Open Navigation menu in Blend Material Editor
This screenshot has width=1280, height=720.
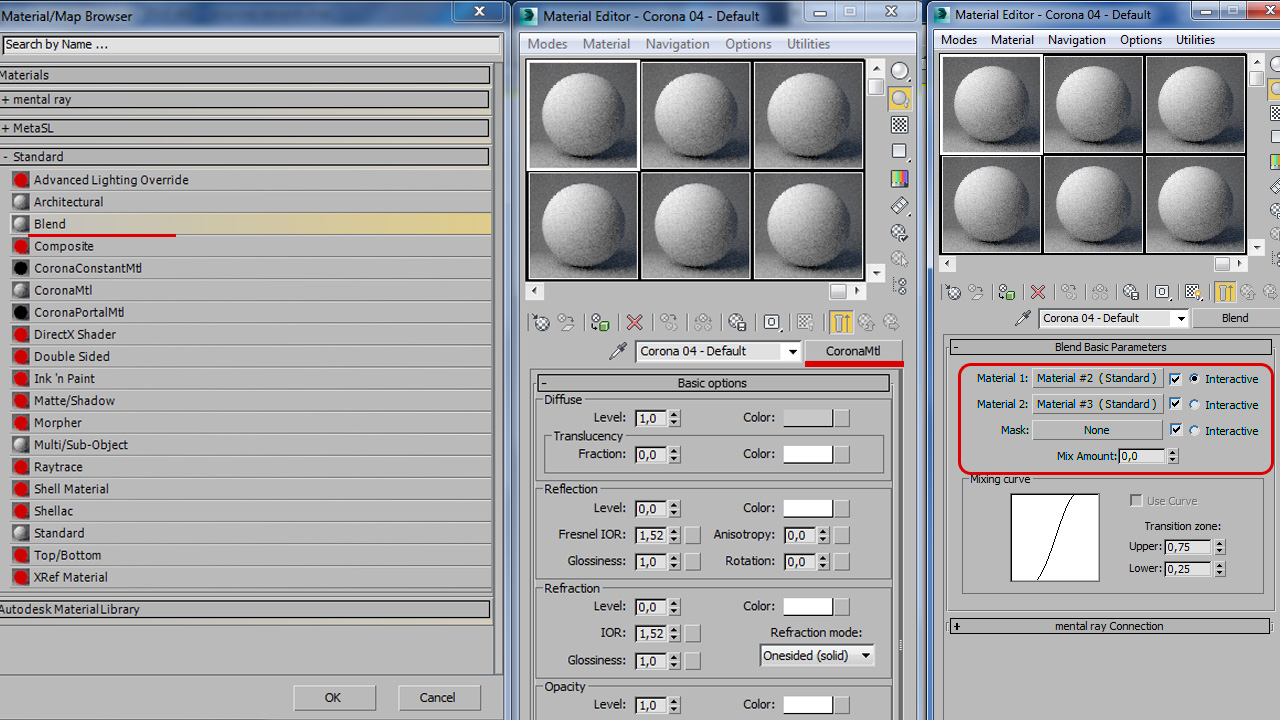(x=1076, y=40)
